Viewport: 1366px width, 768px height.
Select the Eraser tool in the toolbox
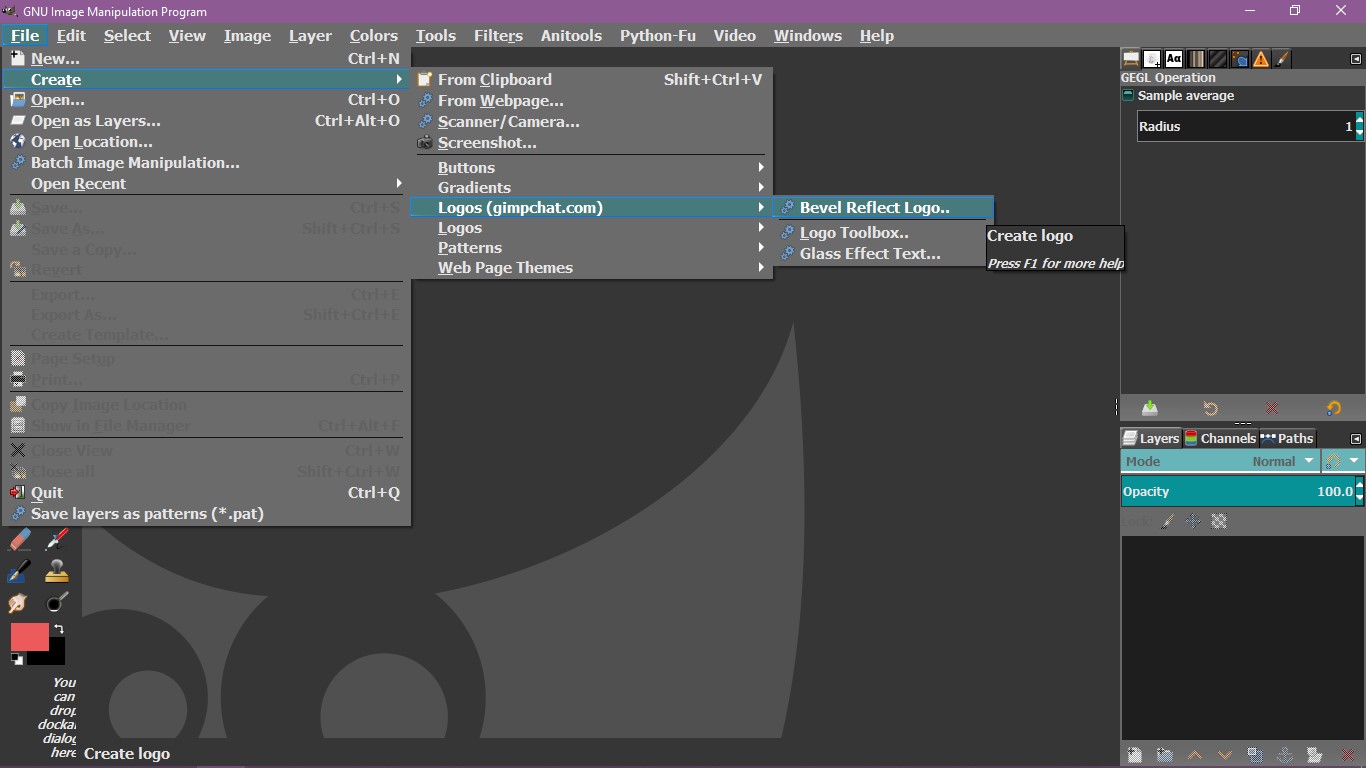coord(19,539)
